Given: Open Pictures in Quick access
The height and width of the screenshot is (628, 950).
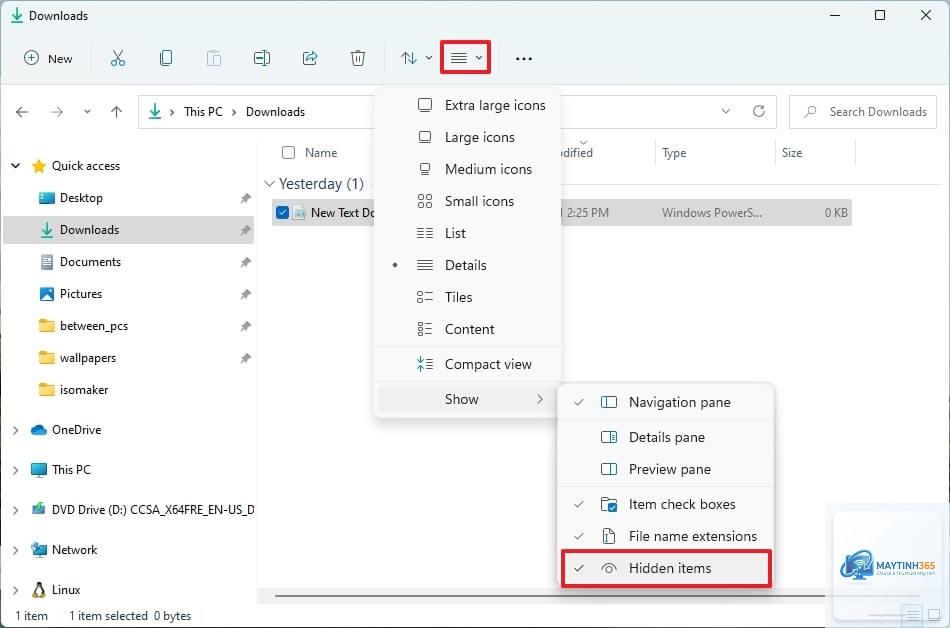Looking at the screenshot, I should point(81,294).
